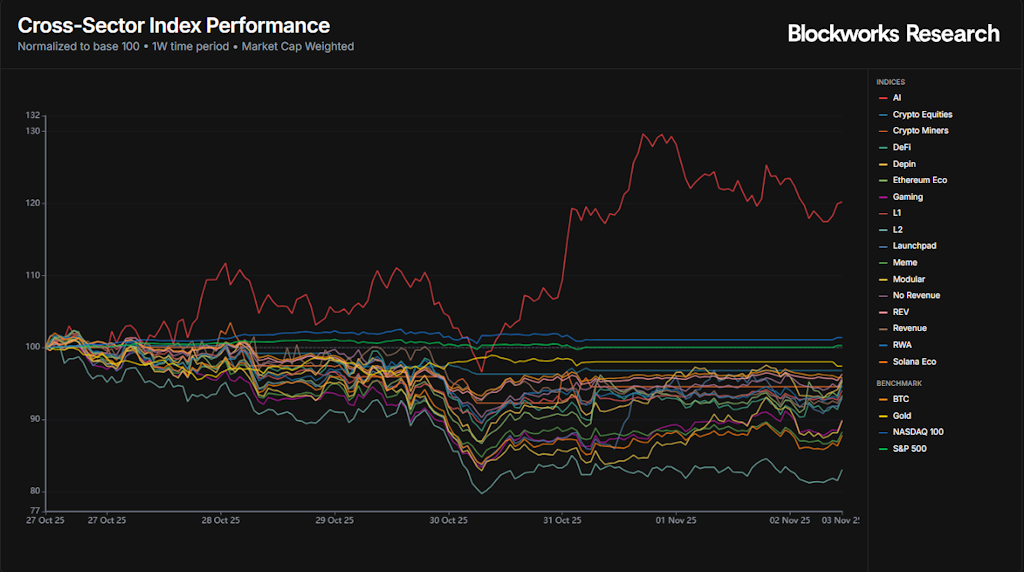Toggle the AI series in legend
1024x572 pixels.
tap(897, 98)
